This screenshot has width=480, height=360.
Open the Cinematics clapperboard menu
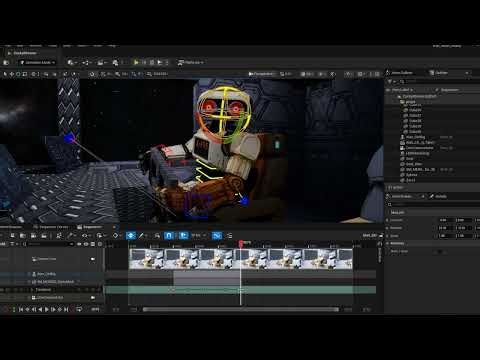pos(101,62)
